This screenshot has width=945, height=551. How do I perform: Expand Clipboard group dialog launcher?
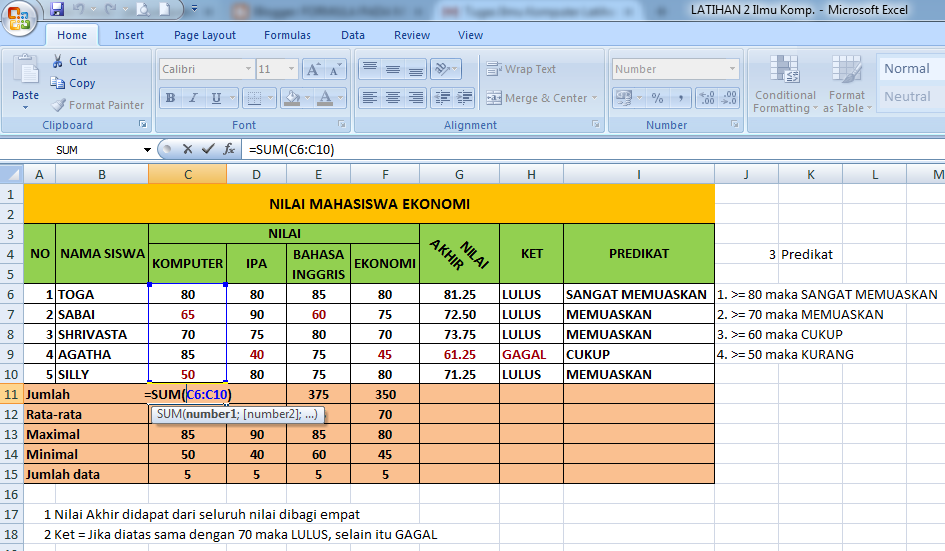[x=143, y=124]
